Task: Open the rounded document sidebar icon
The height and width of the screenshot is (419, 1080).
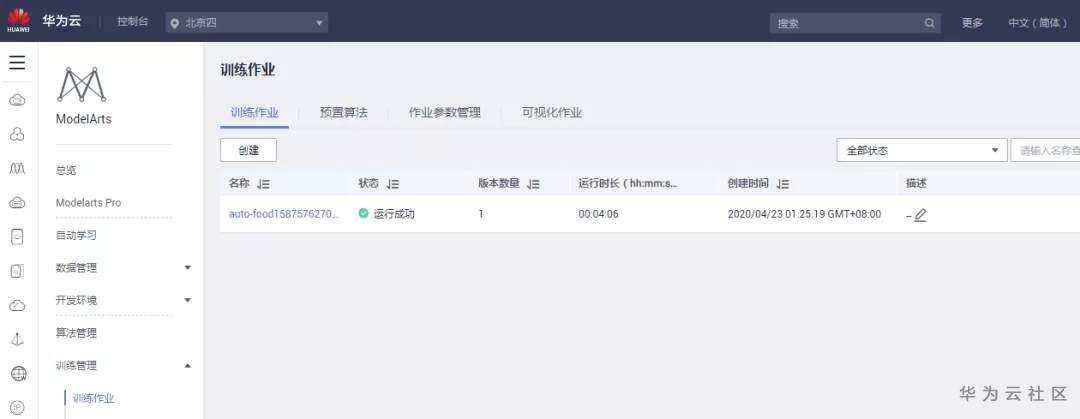Action: click(17, 236)
